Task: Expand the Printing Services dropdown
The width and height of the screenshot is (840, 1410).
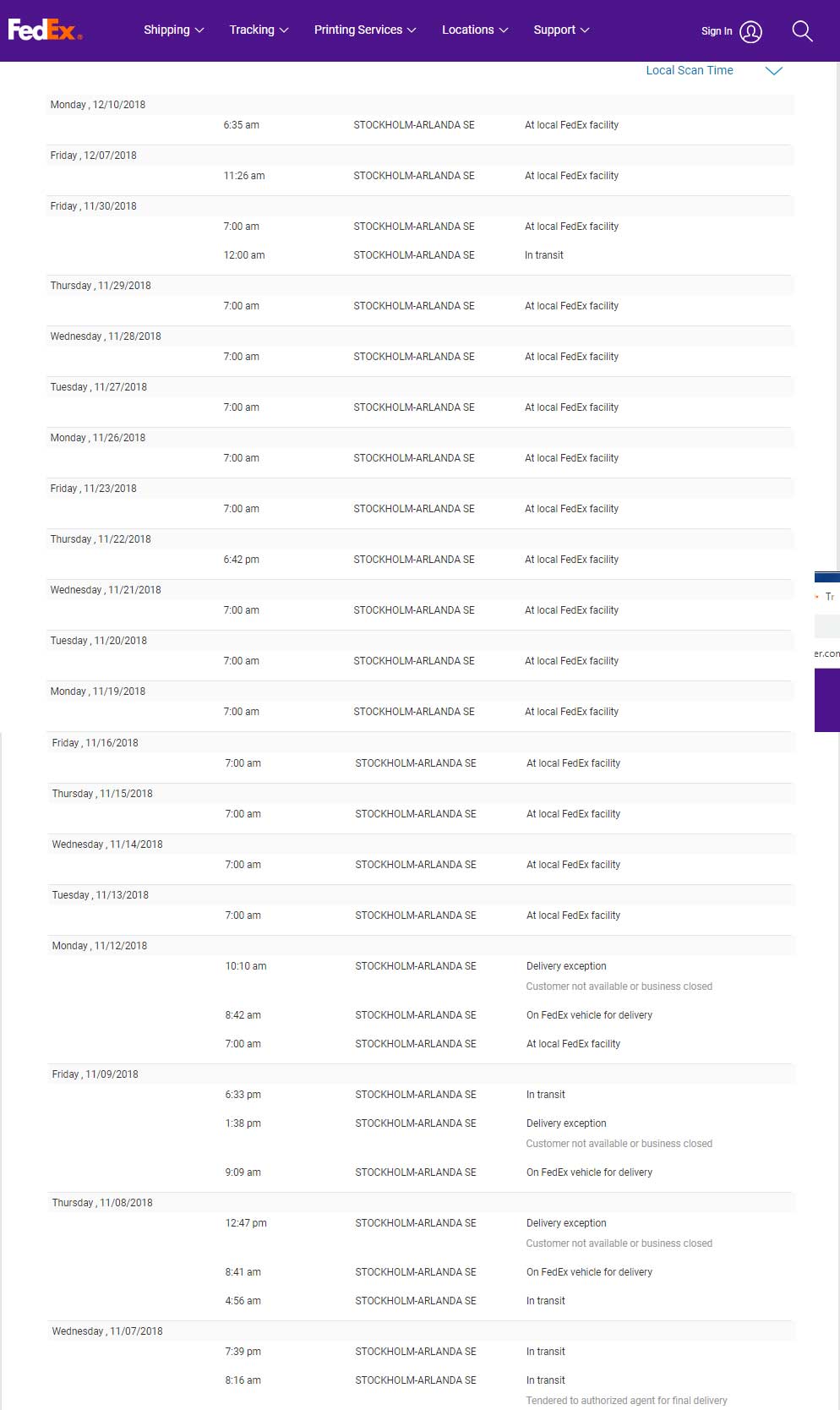Action: [x=365, y=30]
